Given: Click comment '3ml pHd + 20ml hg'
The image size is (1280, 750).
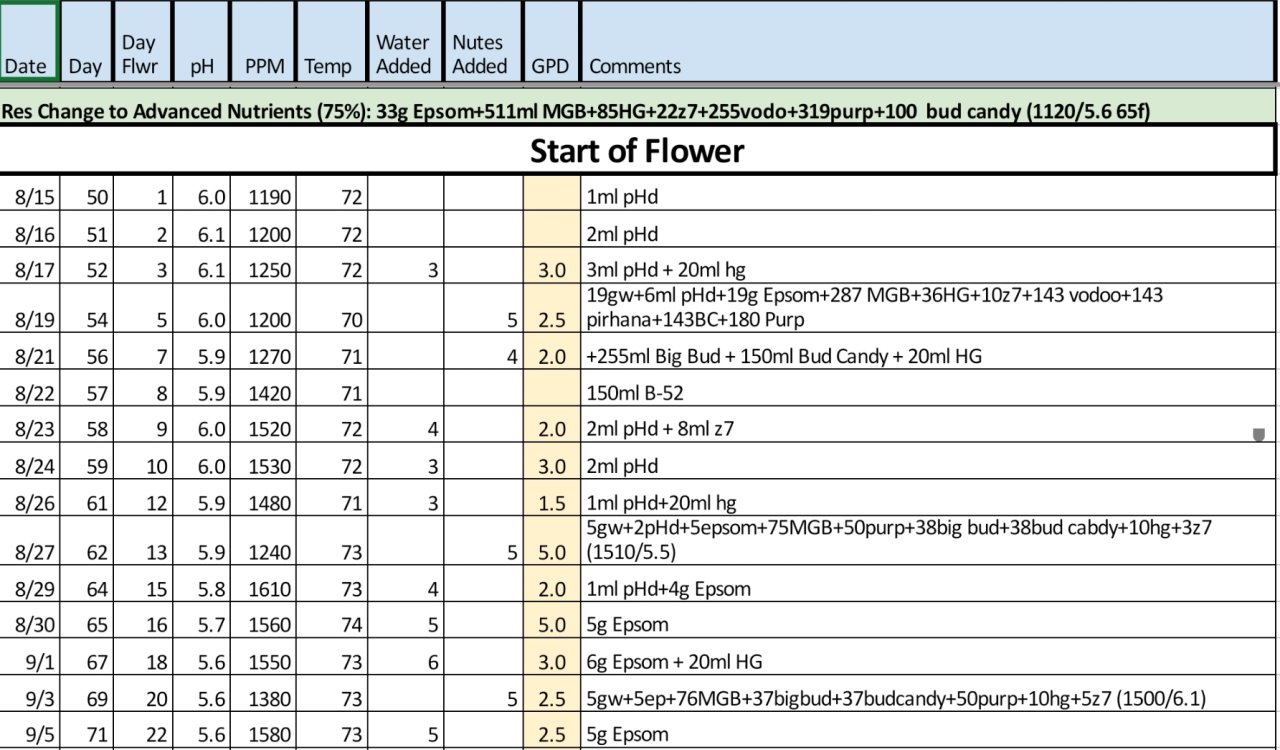Looking at the screenshot, I should tap(666, 270).
